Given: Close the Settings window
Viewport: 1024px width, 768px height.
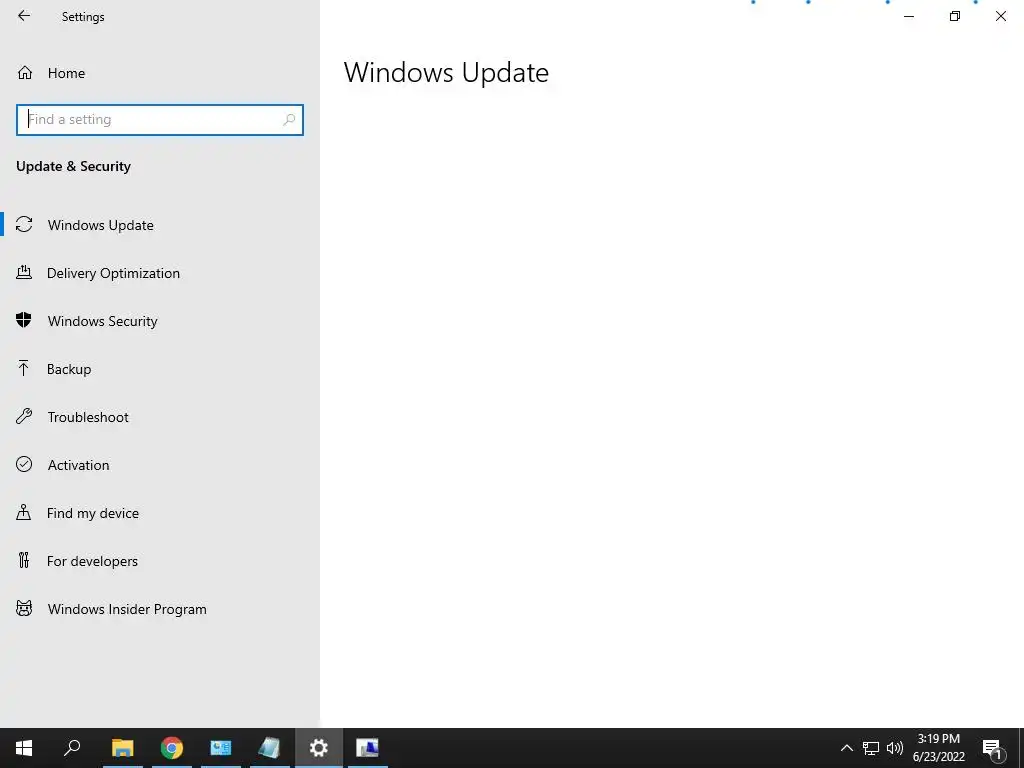Looking at the screenshot, I should point(1000,16).
